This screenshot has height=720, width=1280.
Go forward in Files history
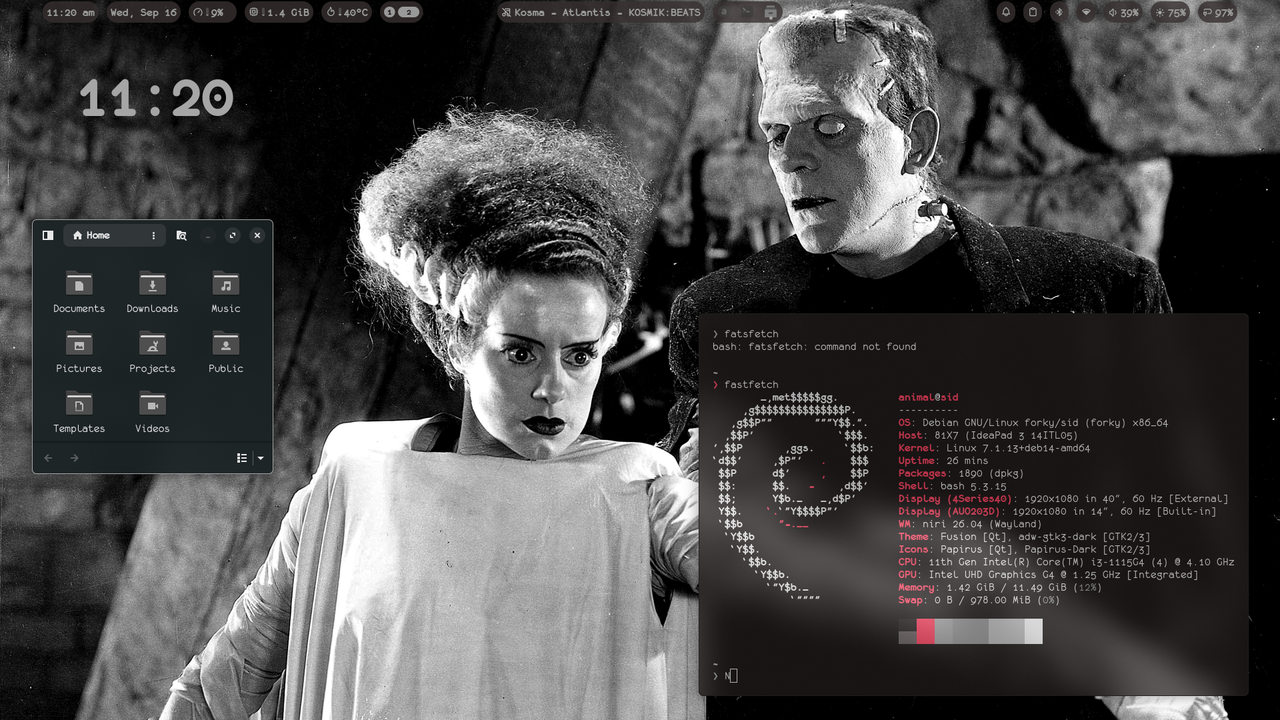click(74, 458)
